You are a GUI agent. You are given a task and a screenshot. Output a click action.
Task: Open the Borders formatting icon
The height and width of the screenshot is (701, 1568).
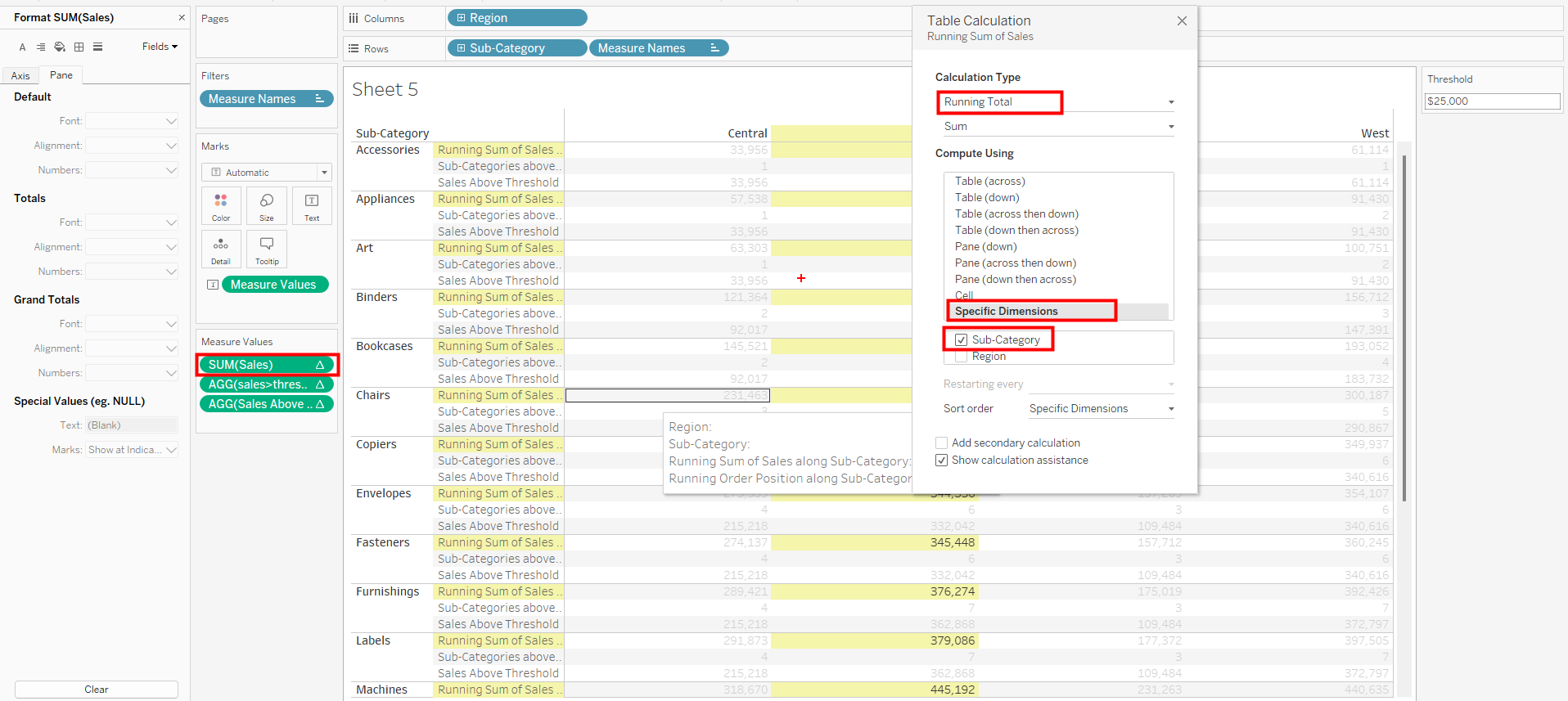[x=79, y=47]
